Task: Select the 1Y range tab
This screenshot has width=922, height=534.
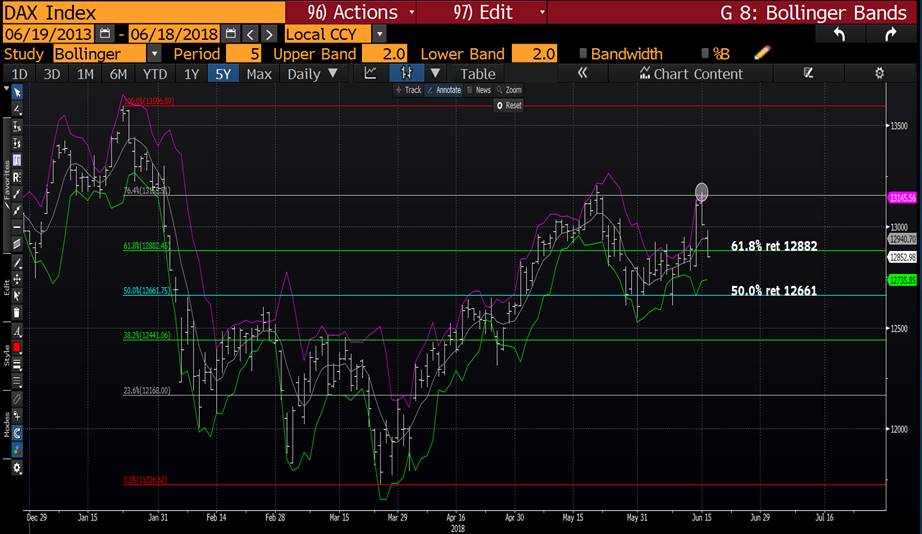Action: [x=191, y=74]
